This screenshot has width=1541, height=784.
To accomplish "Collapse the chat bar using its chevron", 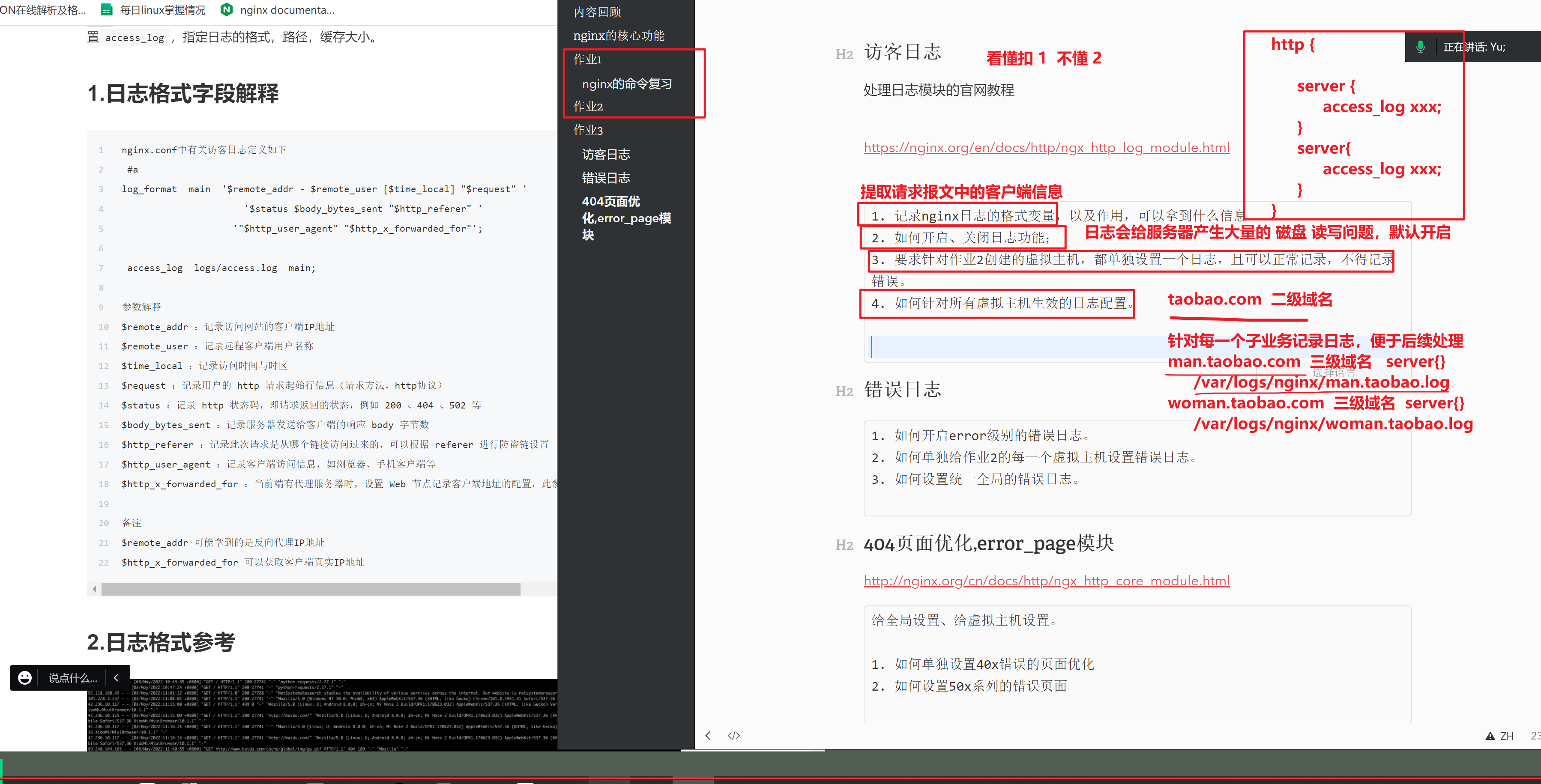I will pyautogui.click(x=116, y=677).
